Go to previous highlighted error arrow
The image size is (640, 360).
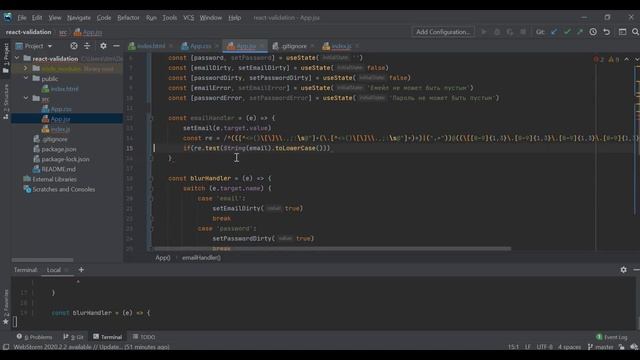[x=627, y=60]
